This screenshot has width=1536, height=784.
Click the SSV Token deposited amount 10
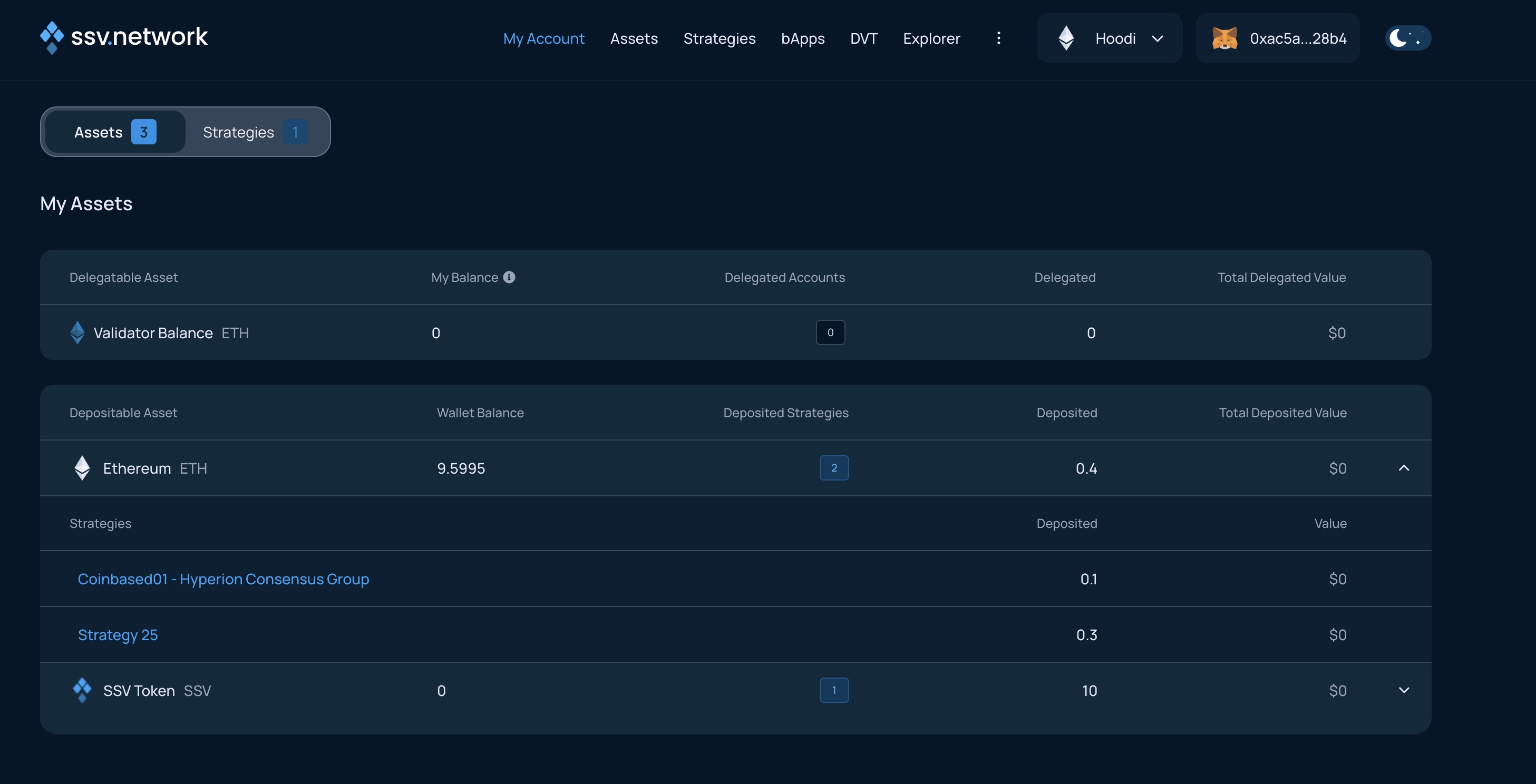(1090, 690)
